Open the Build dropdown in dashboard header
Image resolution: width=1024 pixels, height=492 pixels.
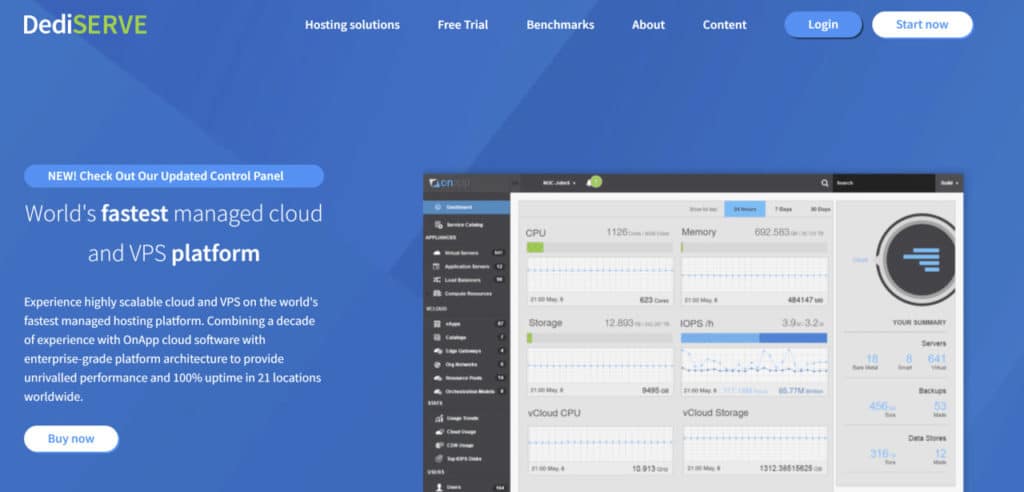coord(948,183)
